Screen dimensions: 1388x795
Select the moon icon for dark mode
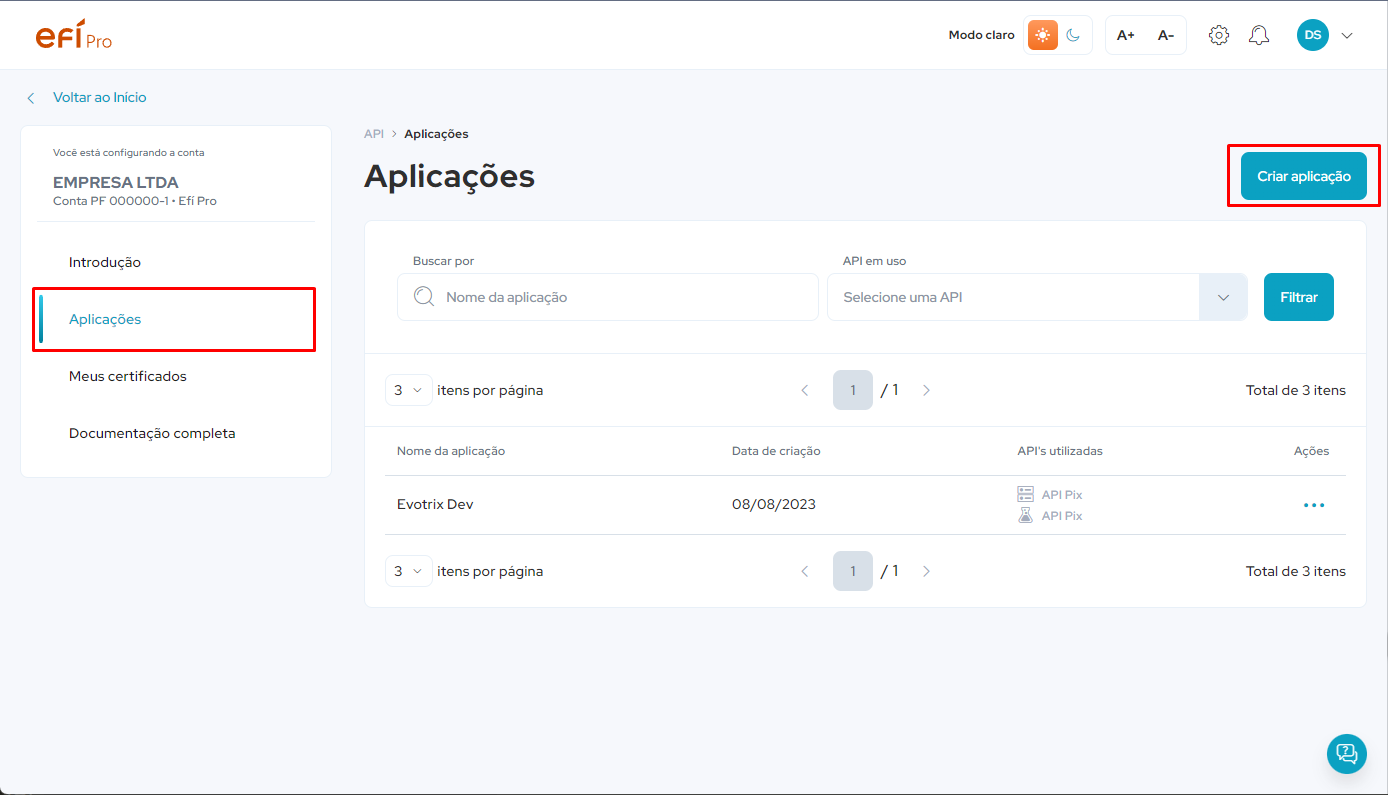1072,34
